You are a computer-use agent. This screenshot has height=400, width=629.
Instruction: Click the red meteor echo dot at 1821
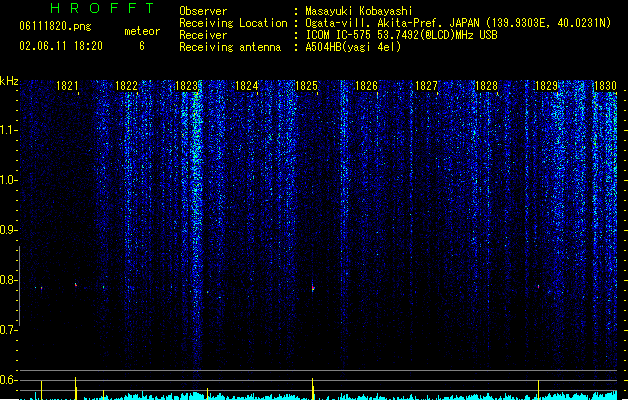[76, 285]
